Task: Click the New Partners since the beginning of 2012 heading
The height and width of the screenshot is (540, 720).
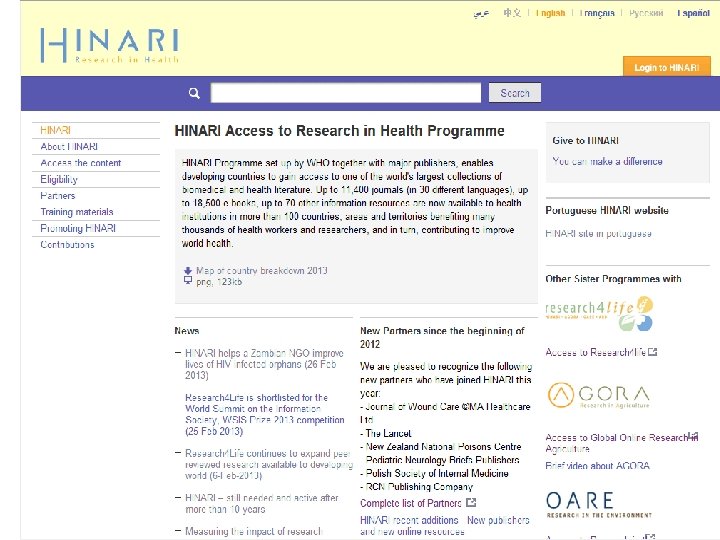Action: [442, 338]
